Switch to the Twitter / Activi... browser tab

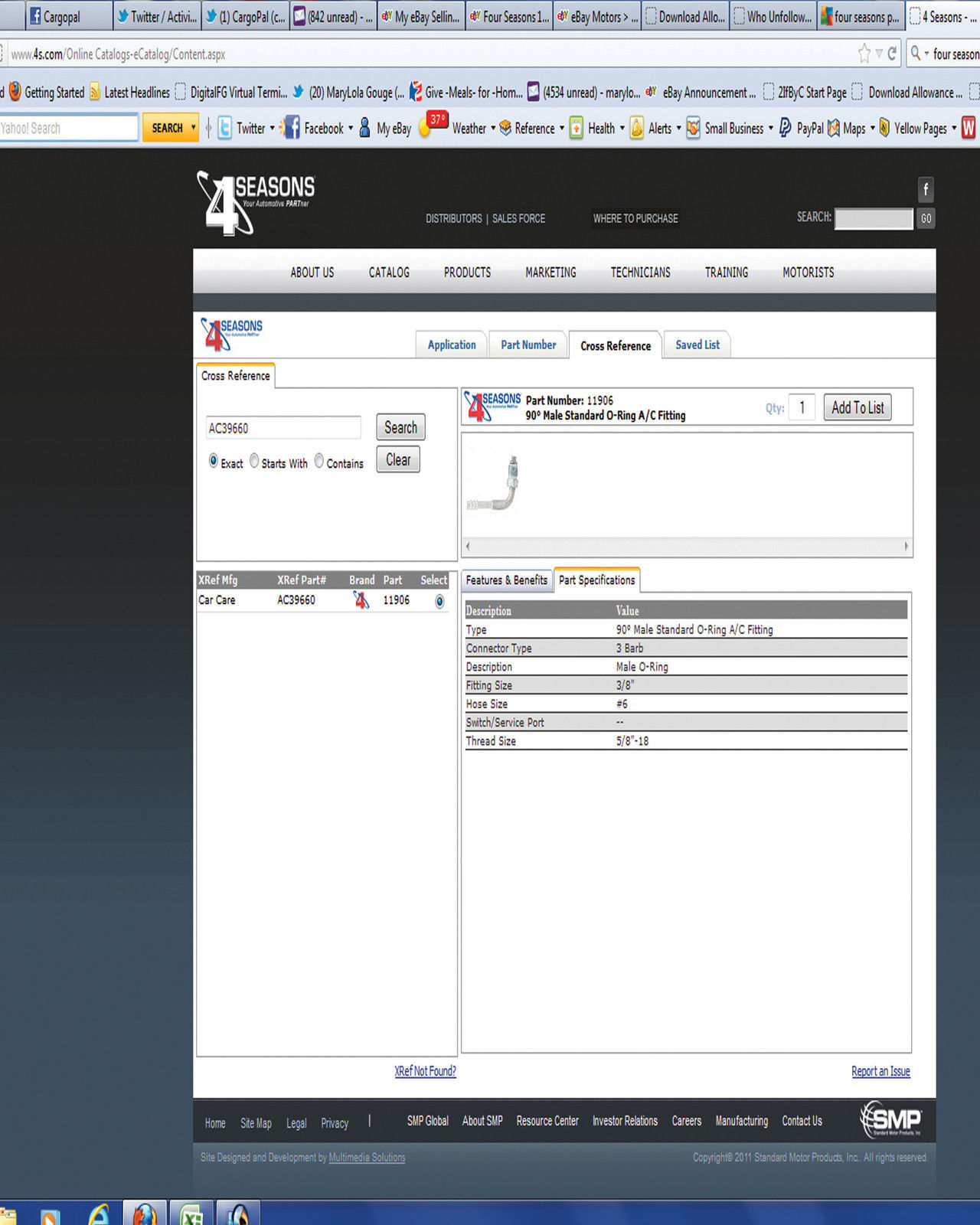point(157,16)
